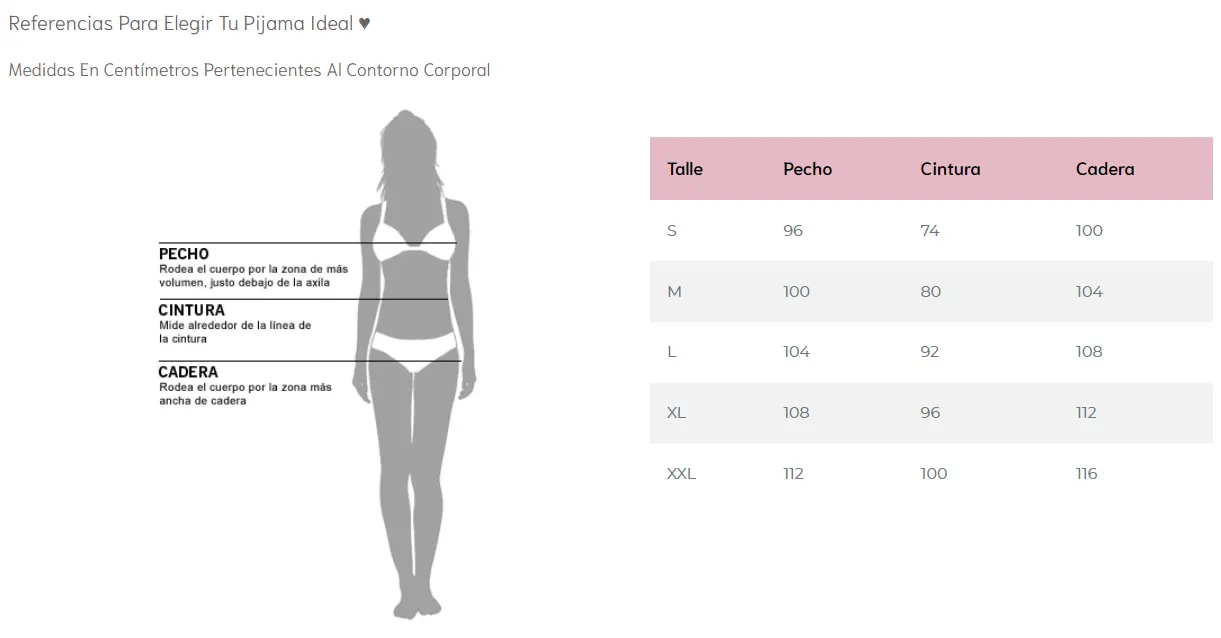Click the Cintura value 80 for size M

click(930, 292)
